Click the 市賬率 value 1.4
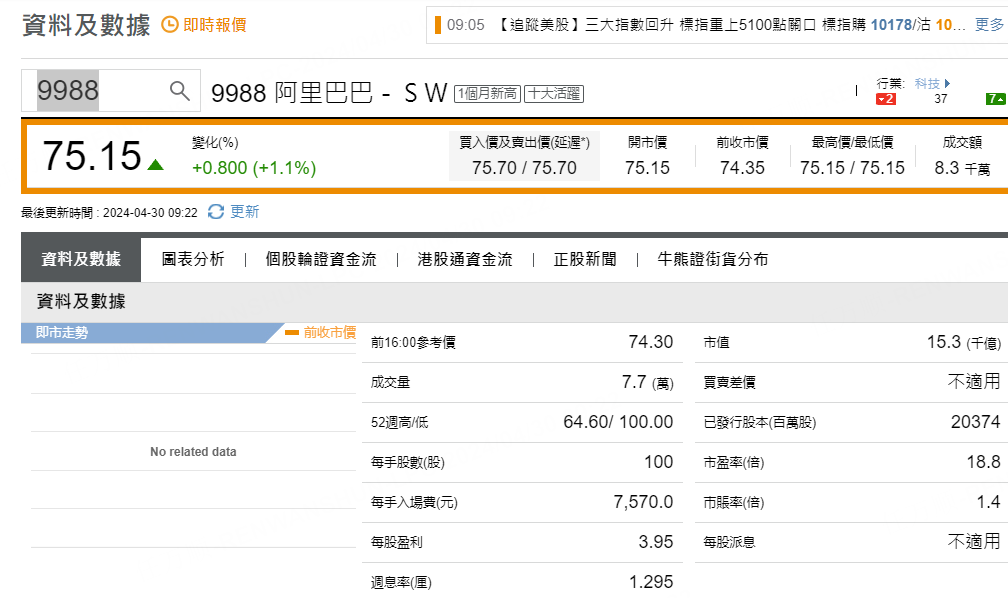Viewport: 1008px width, 598px height. coord(989,502)
